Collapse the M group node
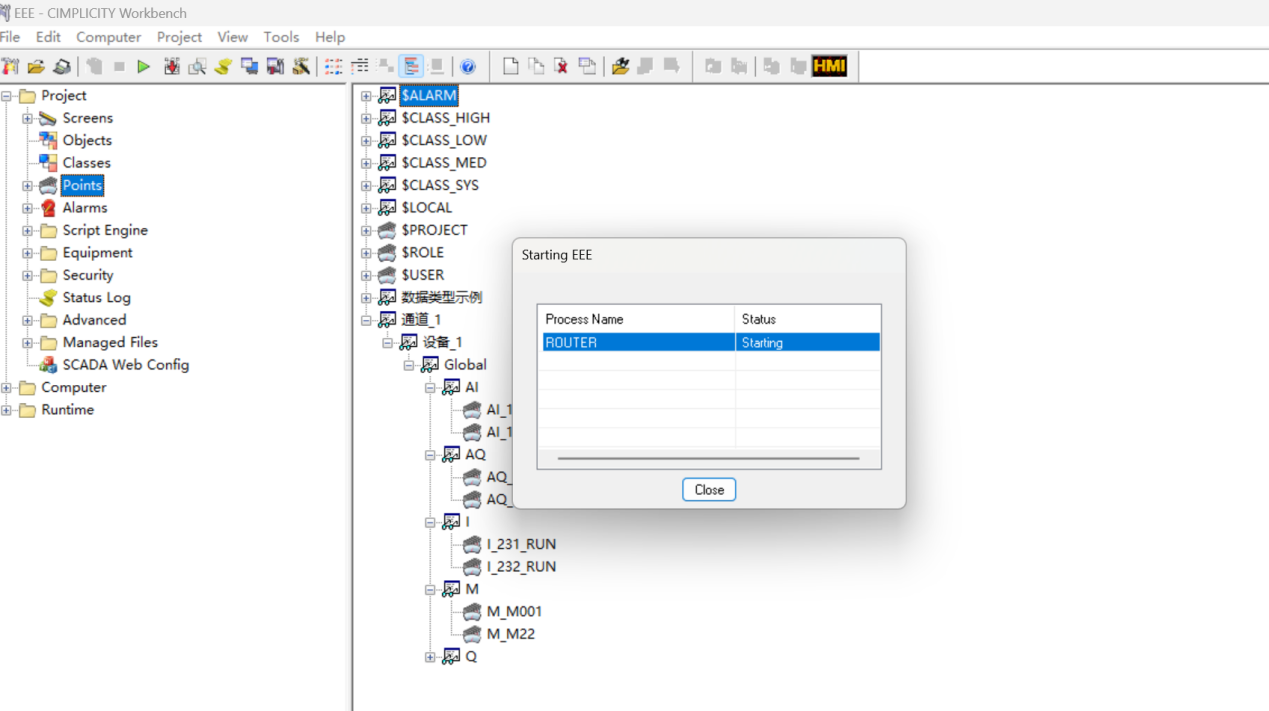Viewport: 1269px width, 711px height. (430, 590)
